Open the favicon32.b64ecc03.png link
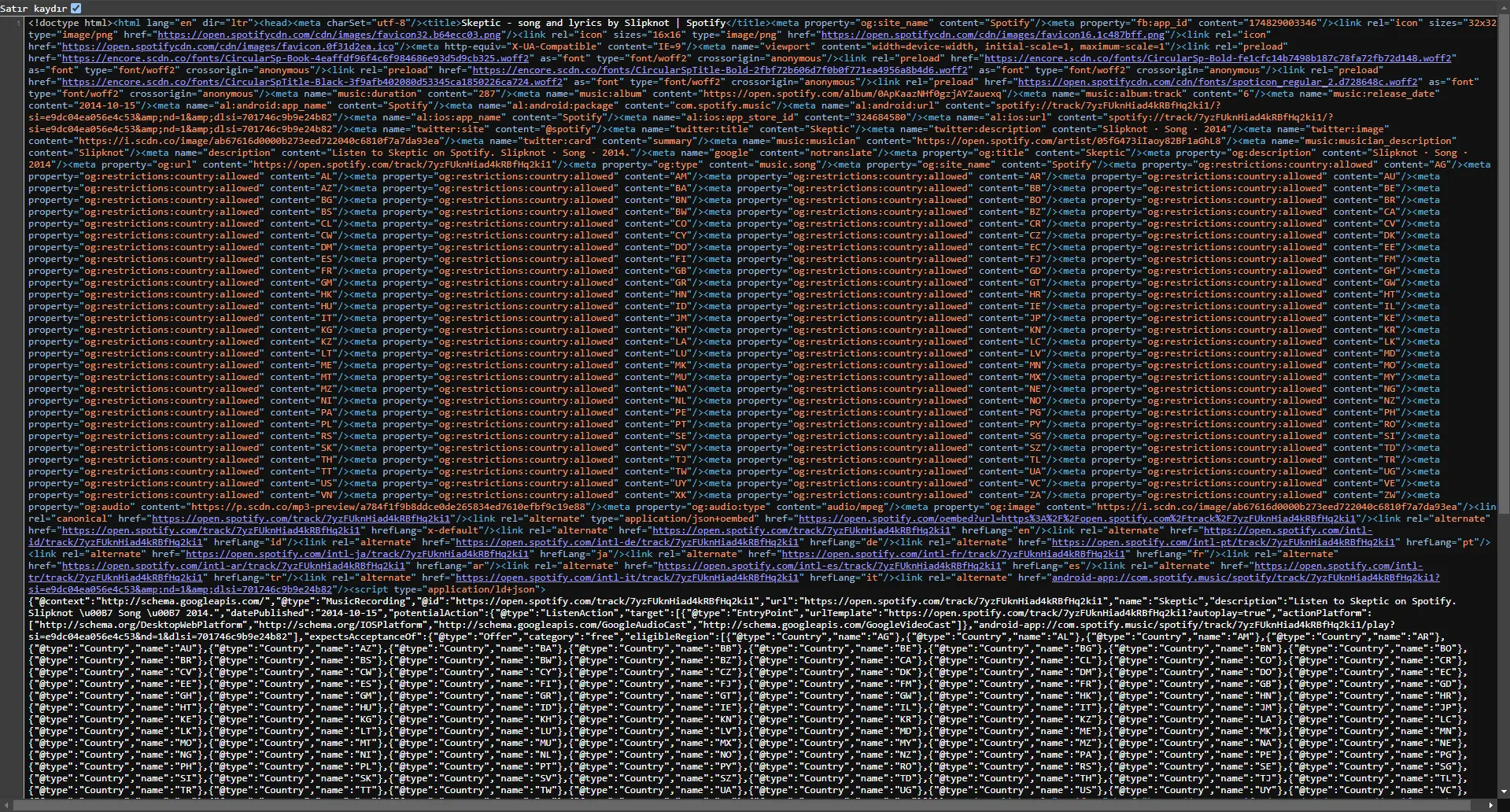The image size is (1510, 812). coord(329,35)
